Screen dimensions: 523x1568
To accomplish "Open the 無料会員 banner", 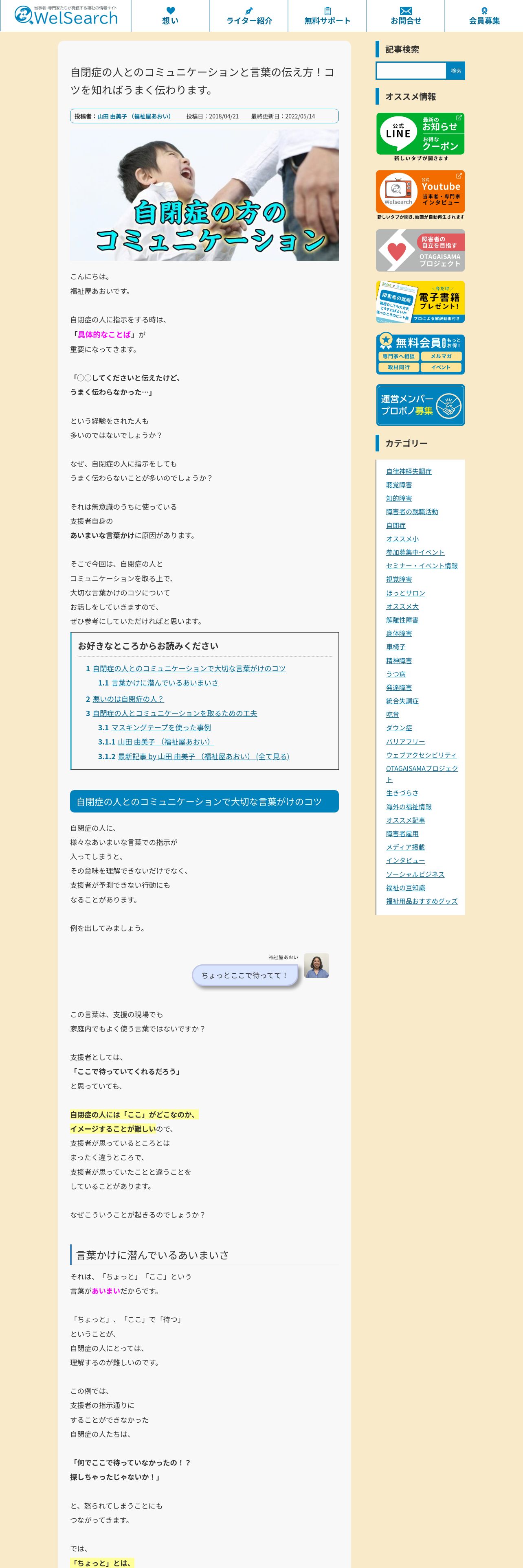I will 420,354.
